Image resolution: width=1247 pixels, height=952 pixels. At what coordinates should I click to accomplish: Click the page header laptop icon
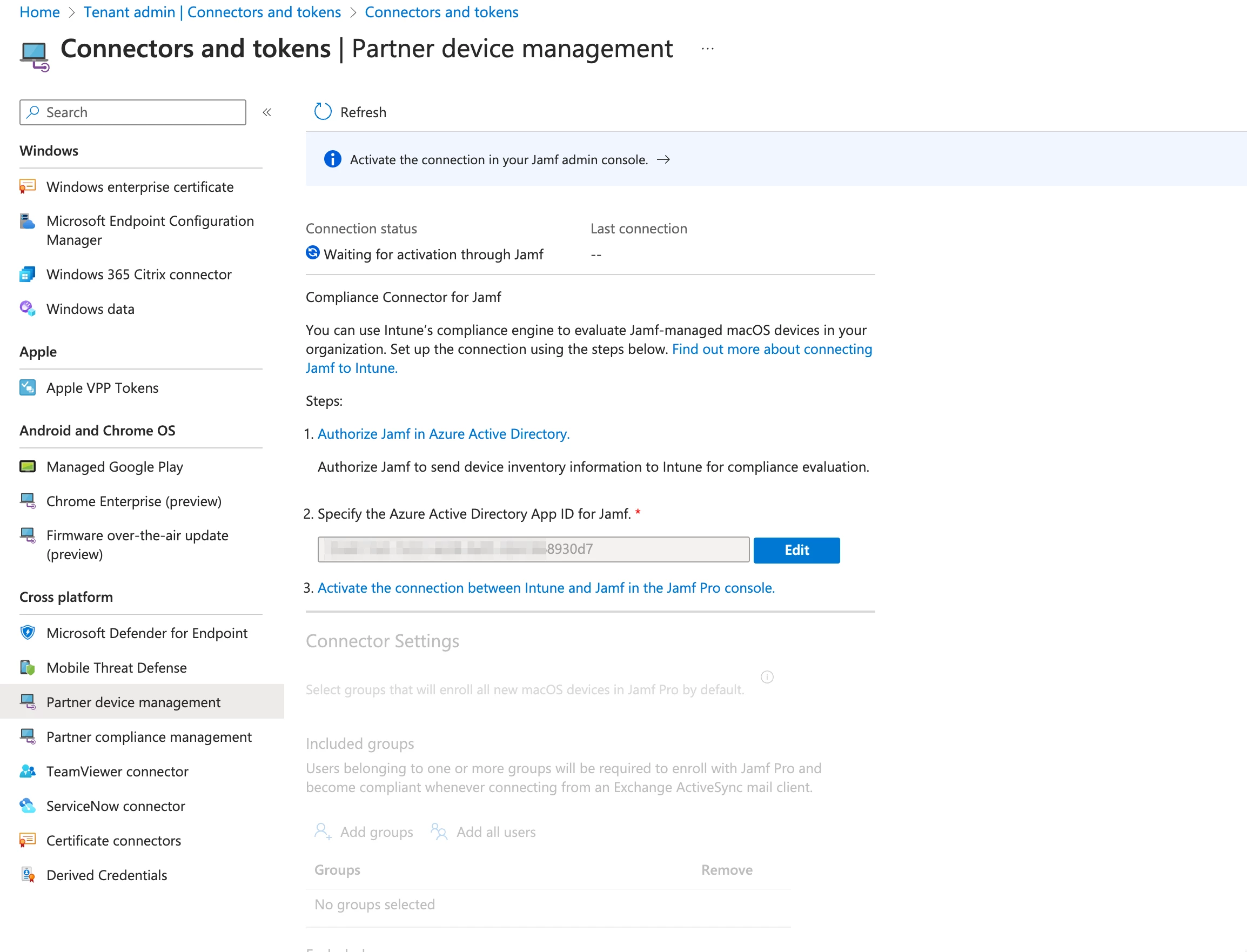(35, 56)
